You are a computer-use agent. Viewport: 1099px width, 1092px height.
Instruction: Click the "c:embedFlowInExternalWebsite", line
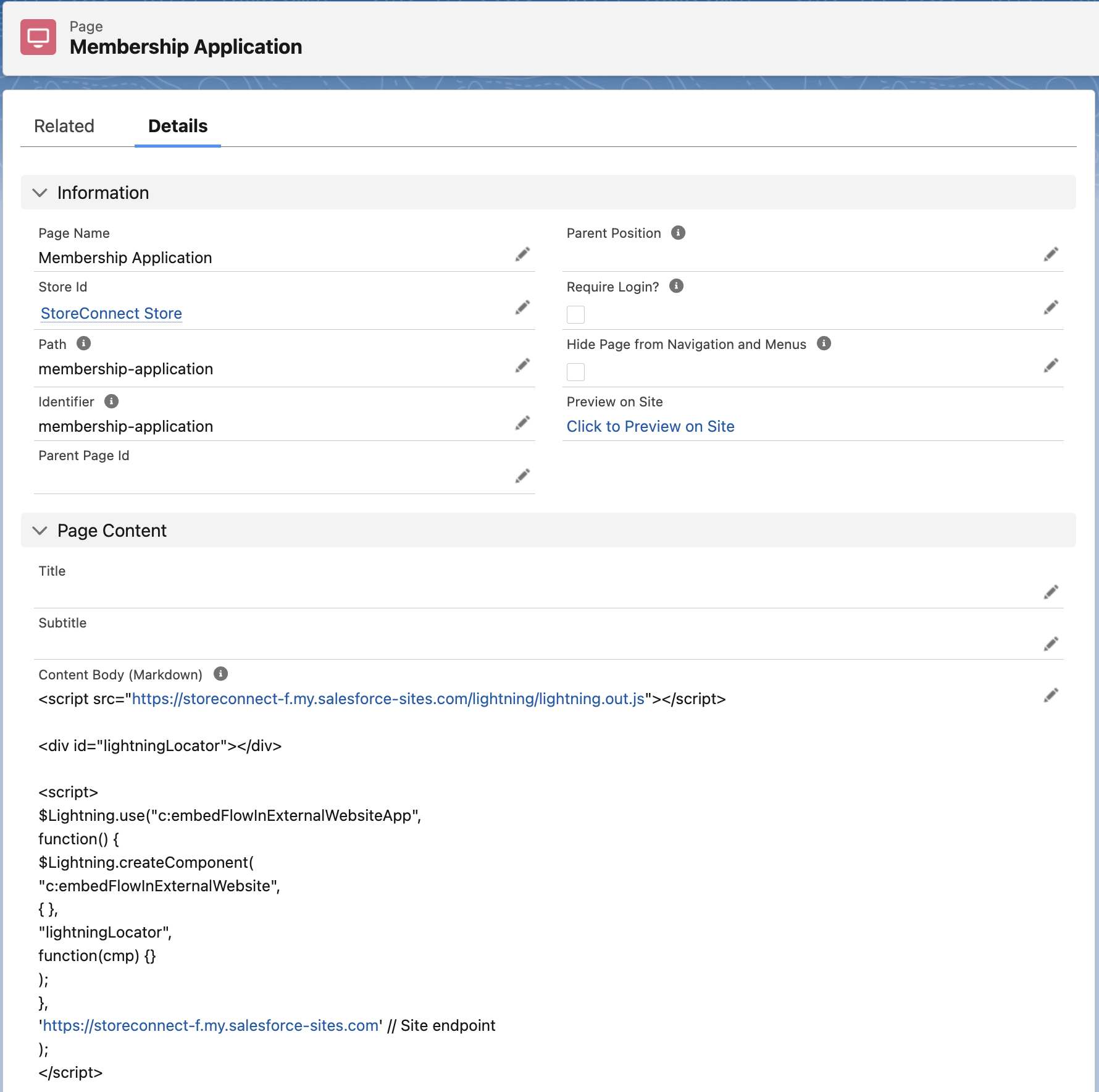point(159,886)
